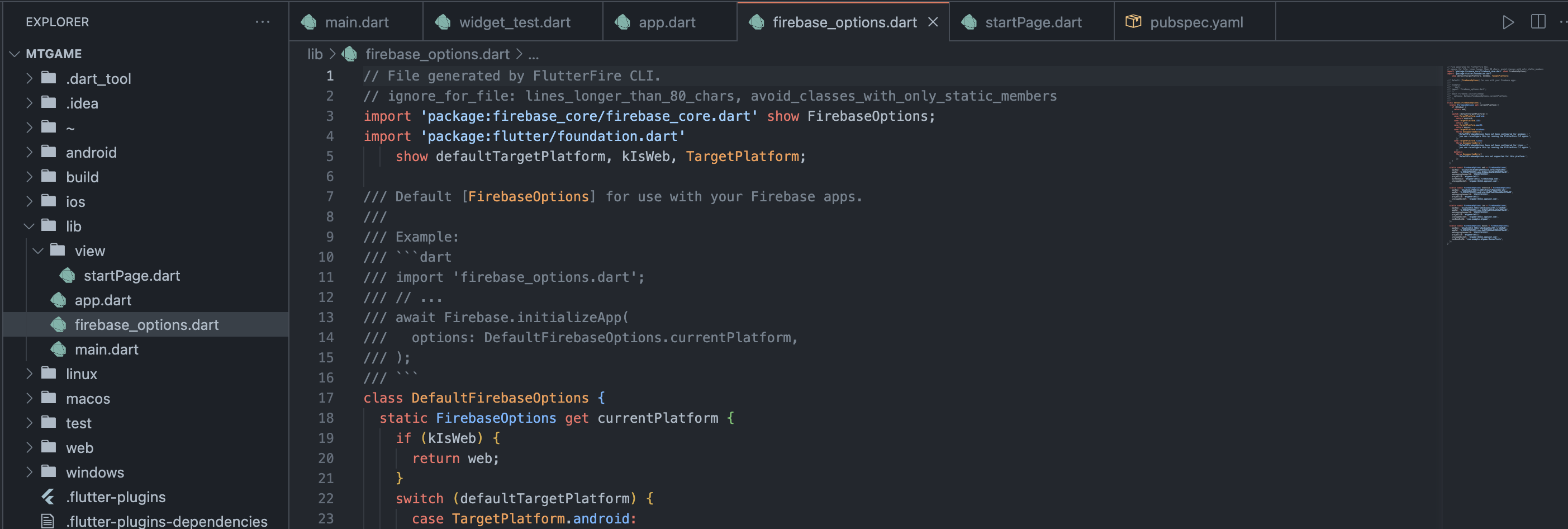Click the ios folder icon
The width and height of the screenshot is (1568, 529).
tap(49, 201)
